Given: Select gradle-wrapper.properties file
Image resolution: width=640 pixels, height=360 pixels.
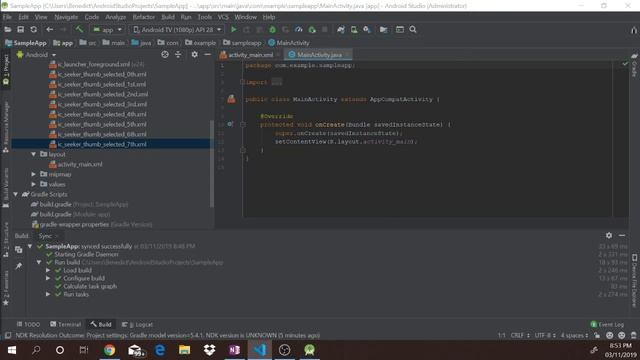Looking at the screenshot, I should coord(91,224).
